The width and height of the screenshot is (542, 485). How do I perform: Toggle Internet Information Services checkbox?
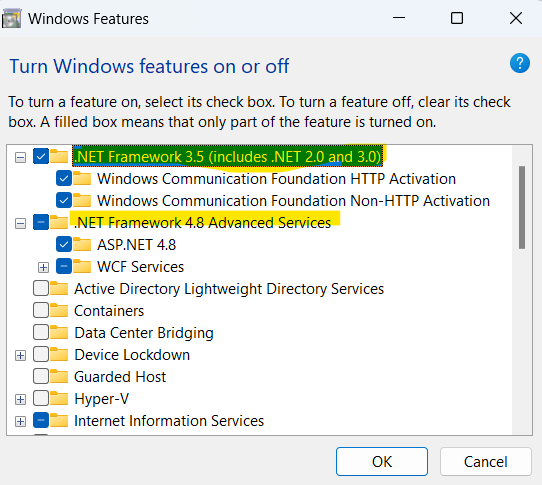(41, 421)
